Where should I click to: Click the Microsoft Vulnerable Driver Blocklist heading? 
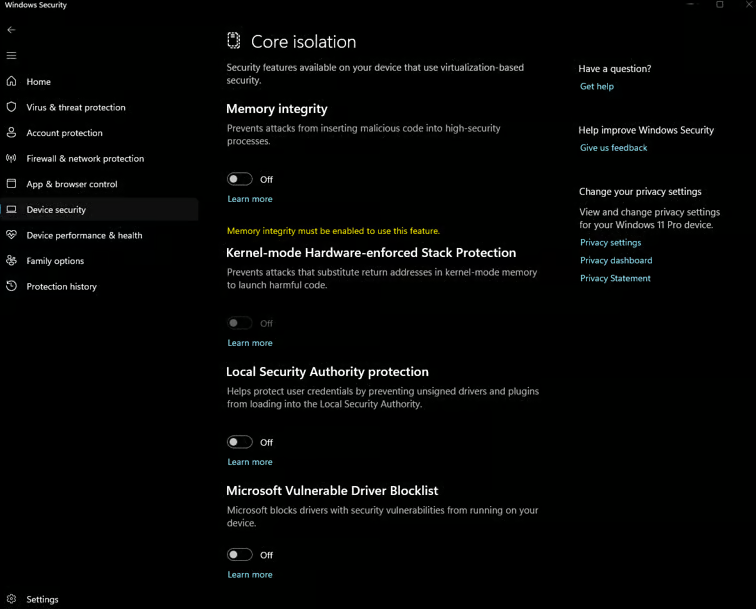pyautogui.click(x=332, y=490)
